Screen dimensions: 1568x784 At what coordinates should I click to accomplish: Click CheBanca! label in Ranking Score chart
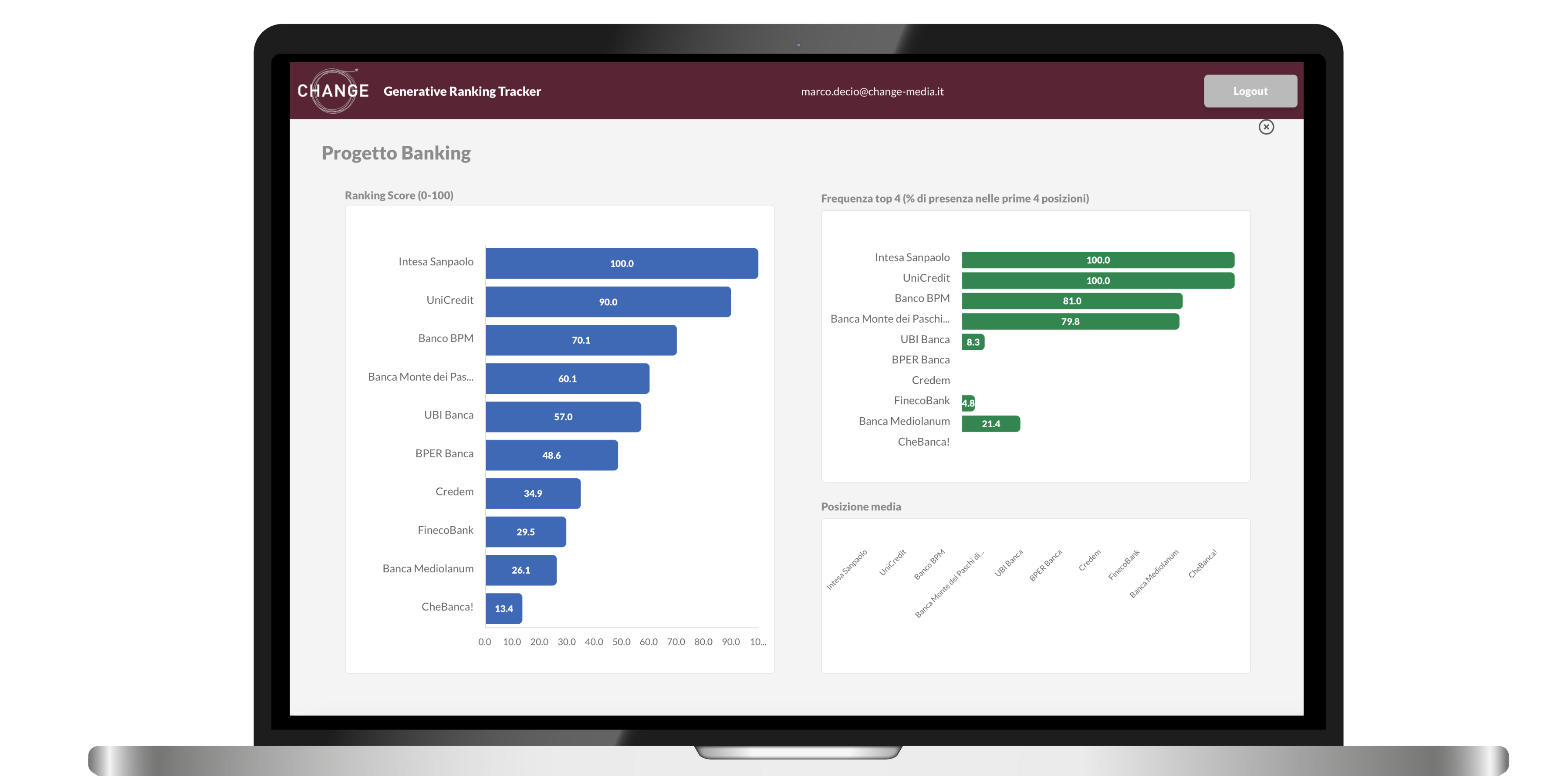(x=447, y=607)
